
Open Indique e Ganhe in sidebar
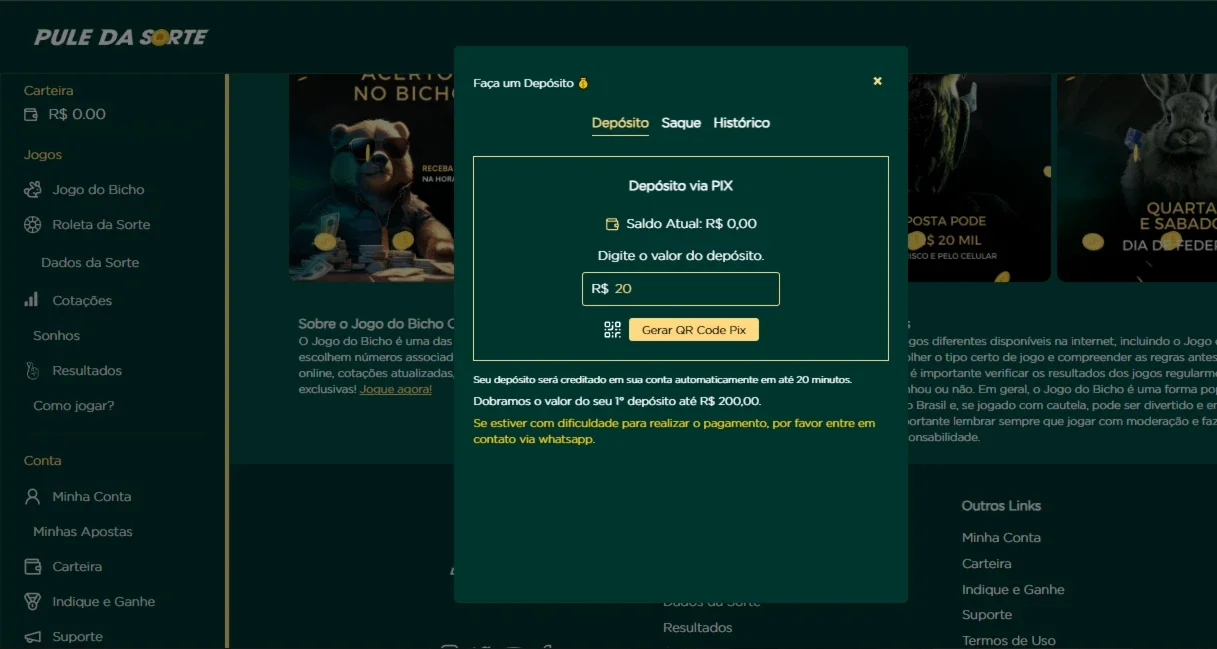[x=104, y=601]
